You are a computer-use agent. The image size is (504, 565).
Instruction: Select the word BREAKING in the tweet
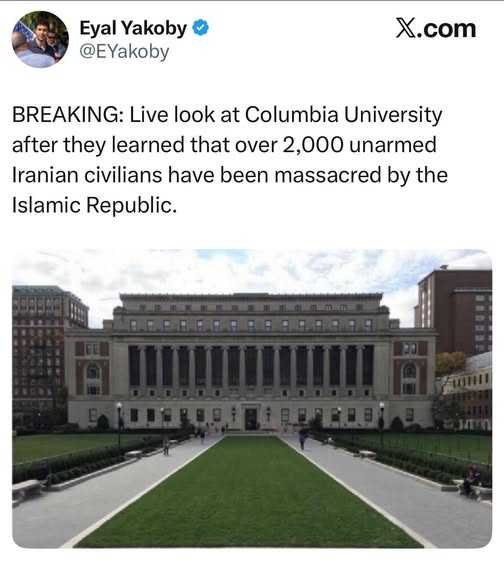coord(66,115)
